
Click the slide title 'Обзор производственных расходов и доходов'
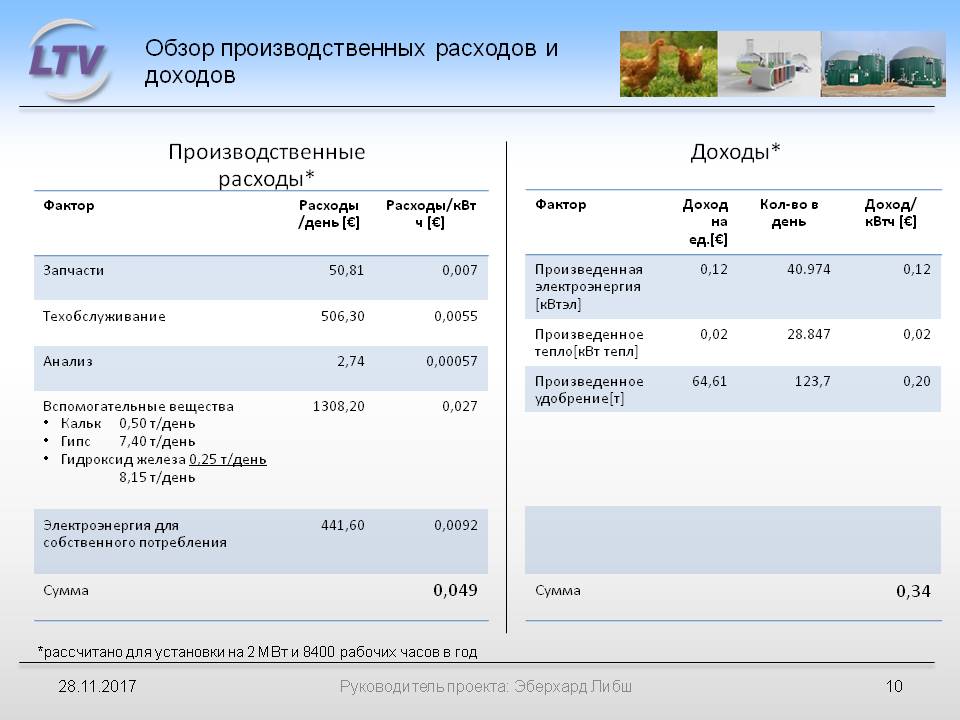350,62
